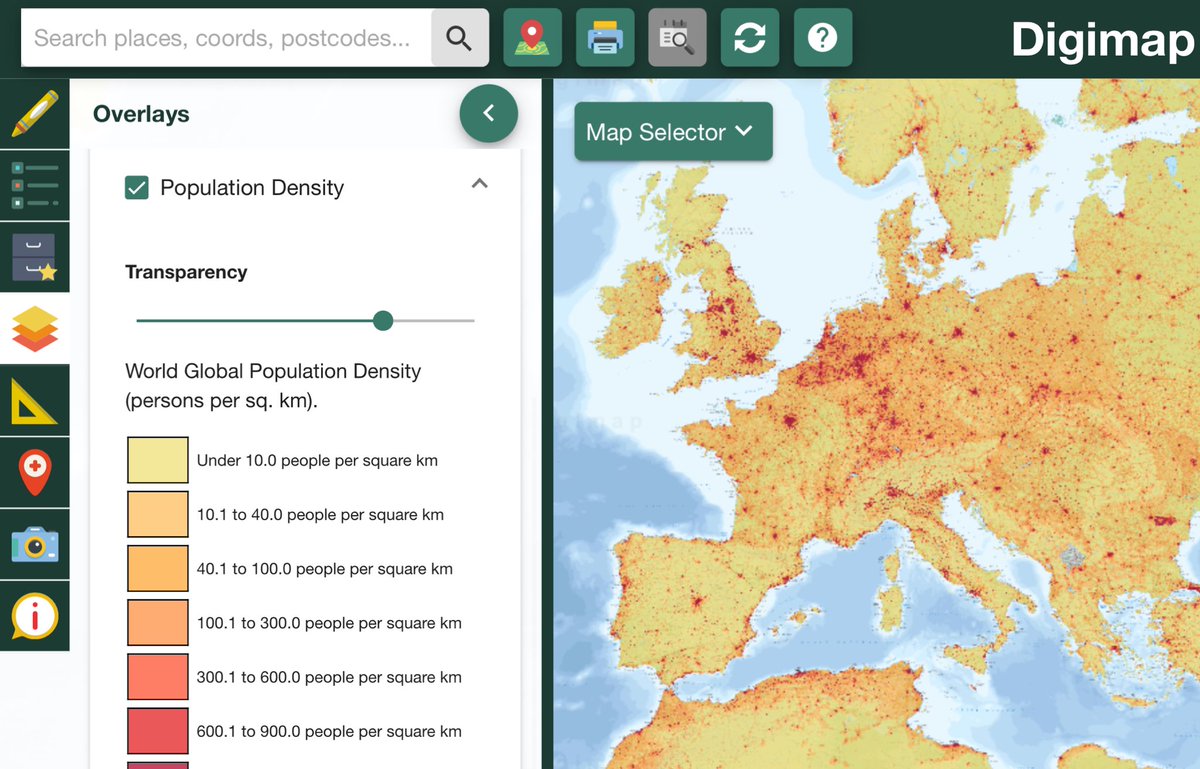Click the 10.1 to 40.0 colour swatch
1200x769 pixels.
(158, 514)
